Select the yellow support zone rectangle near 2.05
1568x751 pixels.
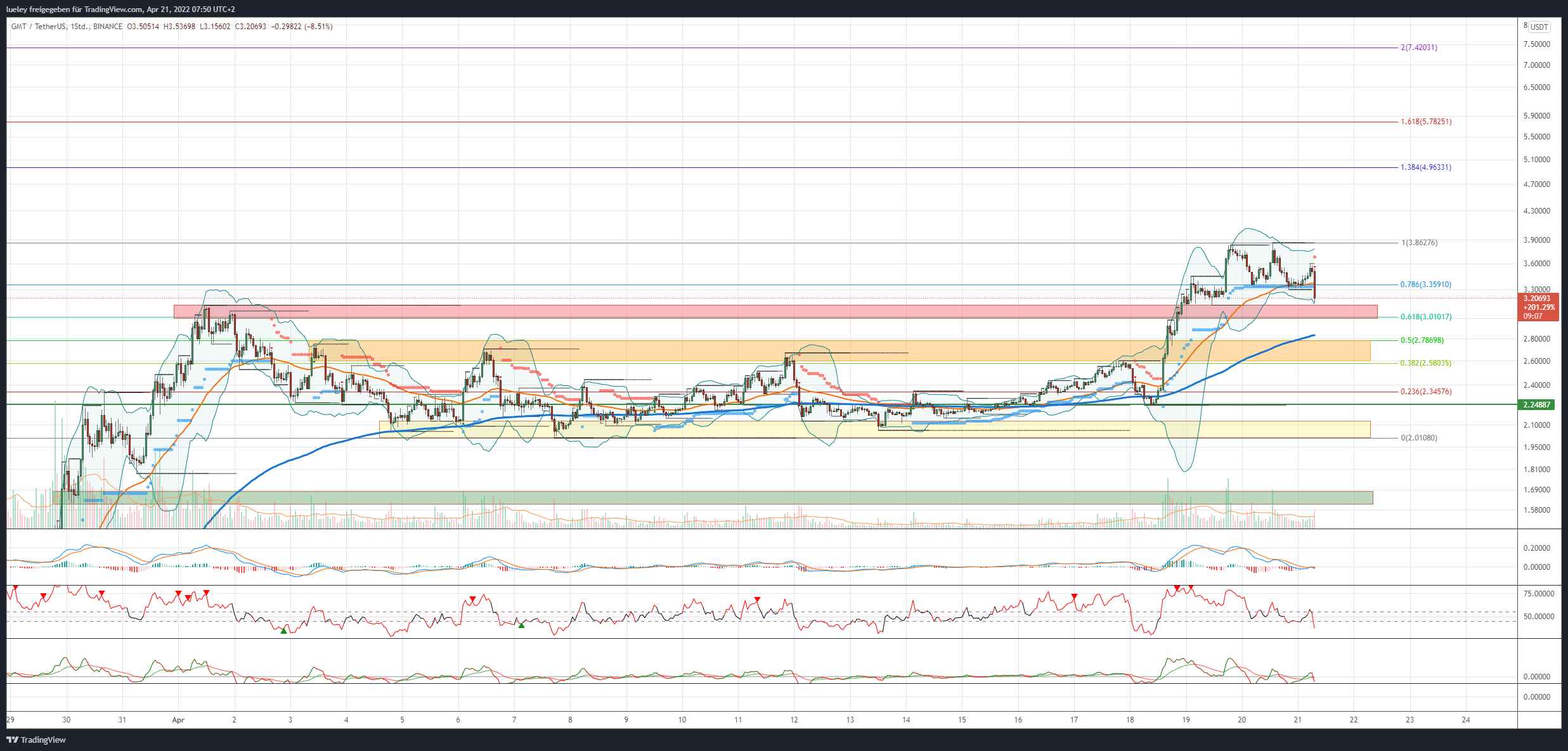pos(874,429)
